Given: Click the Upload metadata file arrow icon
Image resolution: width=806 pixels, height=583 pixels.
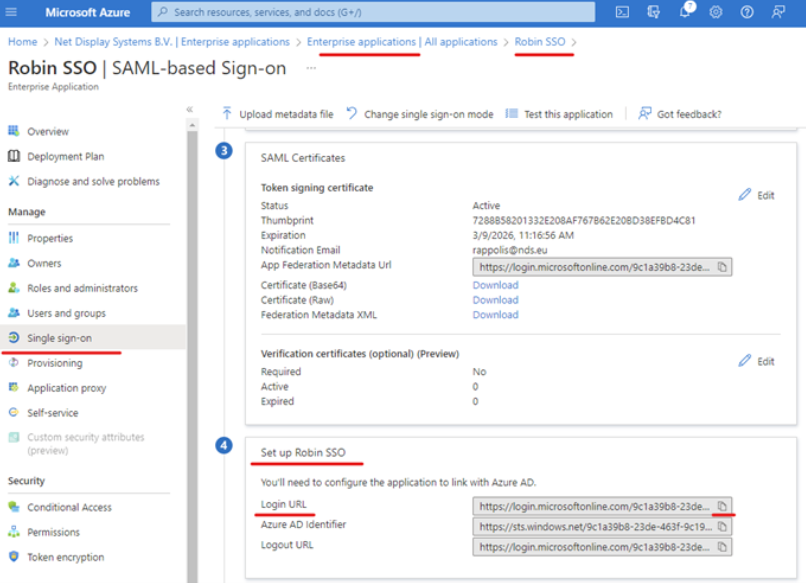Looking at the screenshot, I should click(x=227, y=113).
